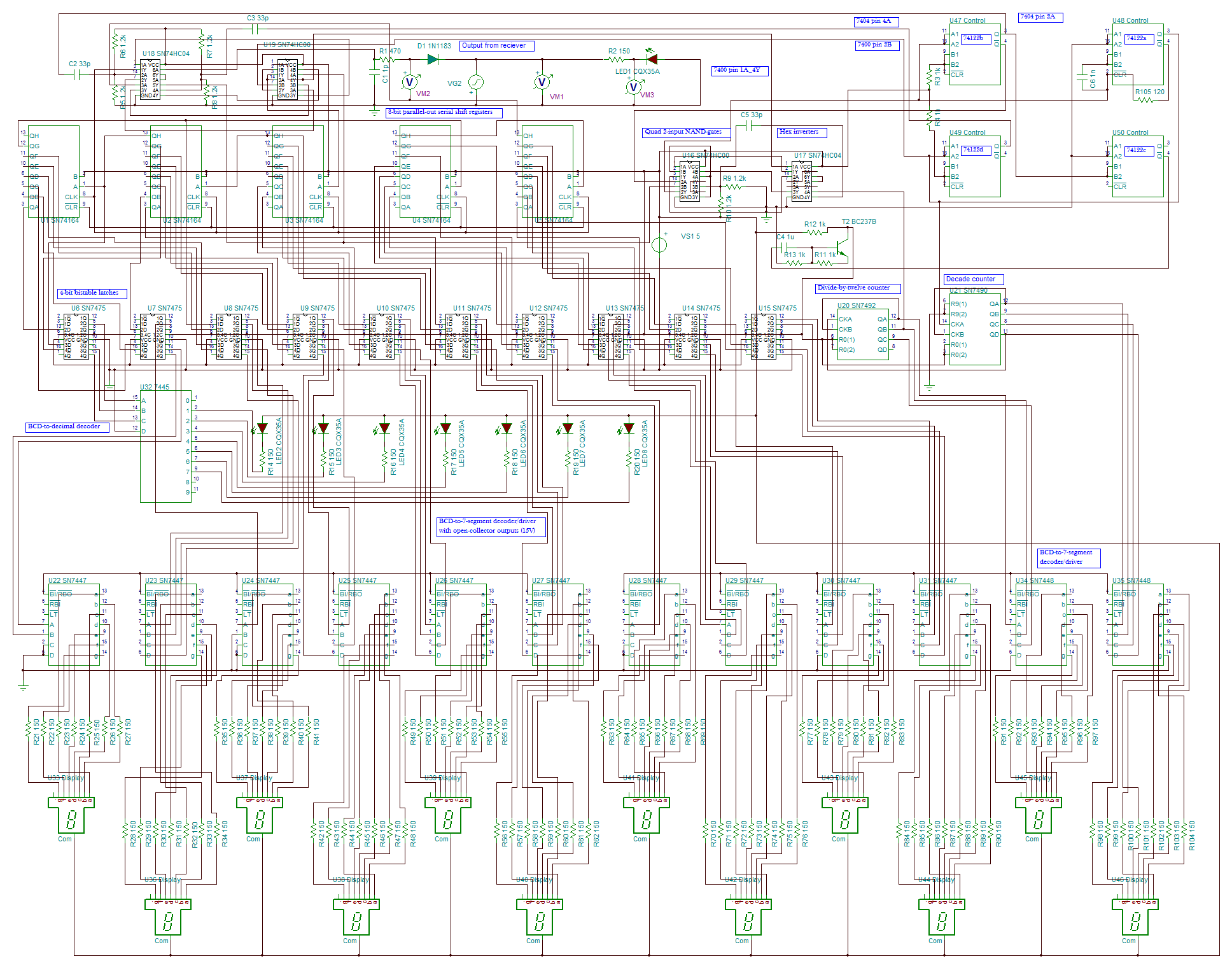Select the U21 SN7490 counter block
Image resolution: width=1232 pixels, height=968 pixels.
coord(975,329)
